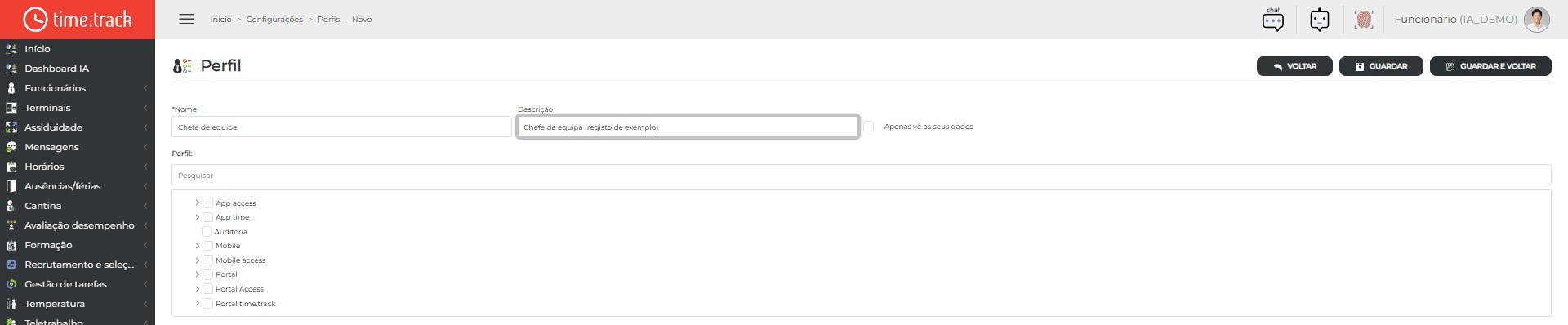Expand Horários submenu chevron

[145, 167]
